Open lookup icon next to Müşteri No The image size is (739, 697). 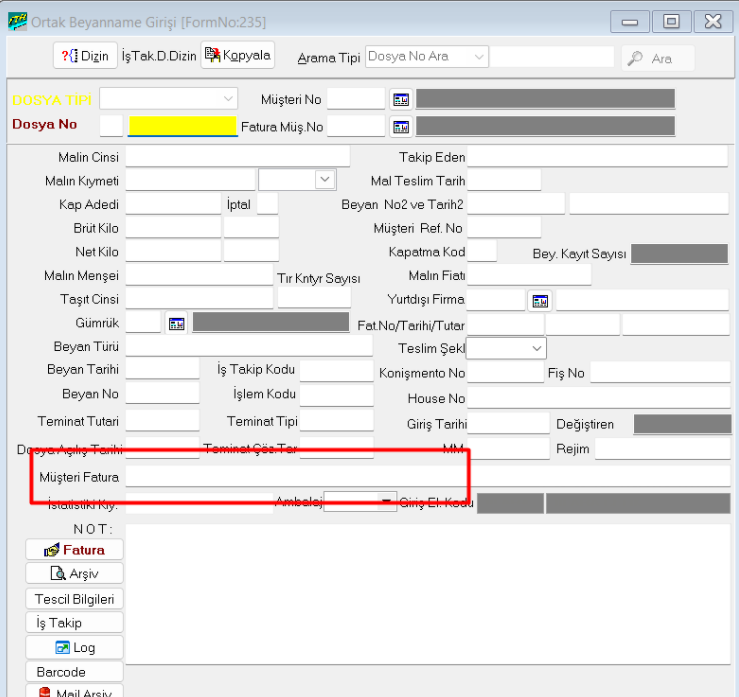tap(401, 99)
